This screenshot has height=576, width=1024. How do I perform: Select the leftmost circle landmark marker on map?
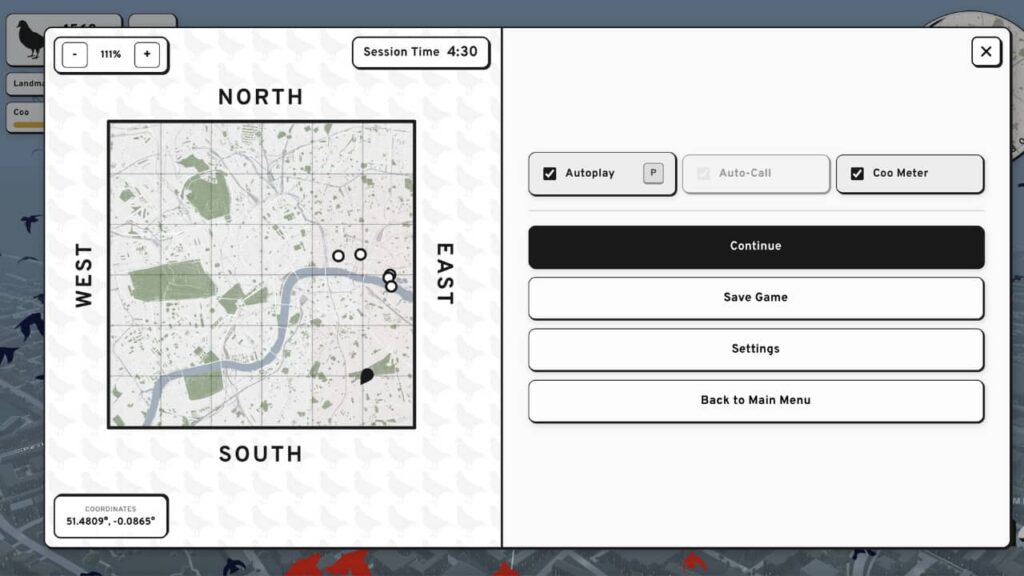point(338,256)
